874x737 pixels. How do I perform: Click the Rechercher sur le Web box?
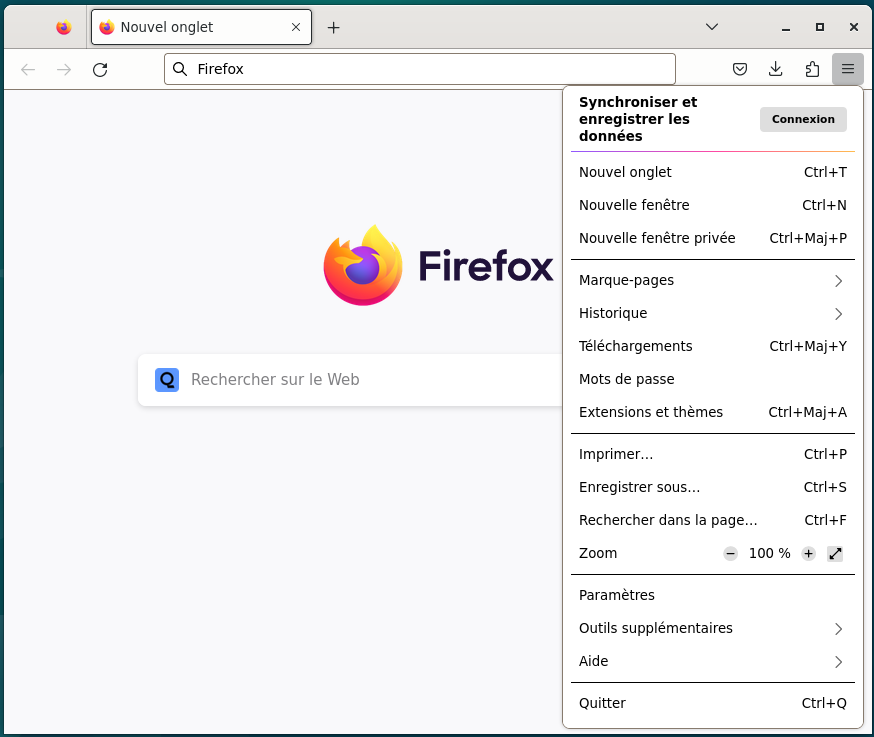click(x=350, y=380)
